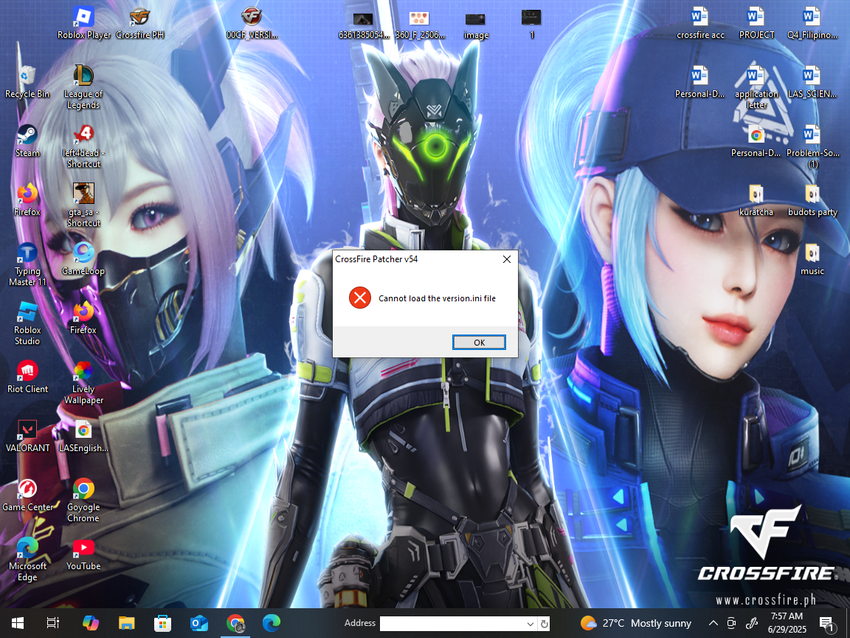Select the Google Chrome desktop icon

(x=83, y=501)
